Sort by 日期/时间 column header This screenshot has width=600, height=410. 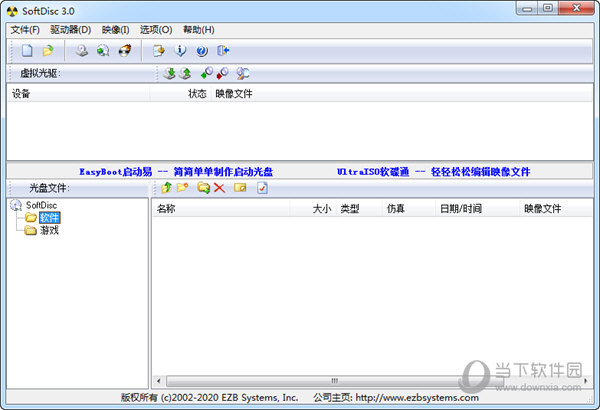coord(478,209)
